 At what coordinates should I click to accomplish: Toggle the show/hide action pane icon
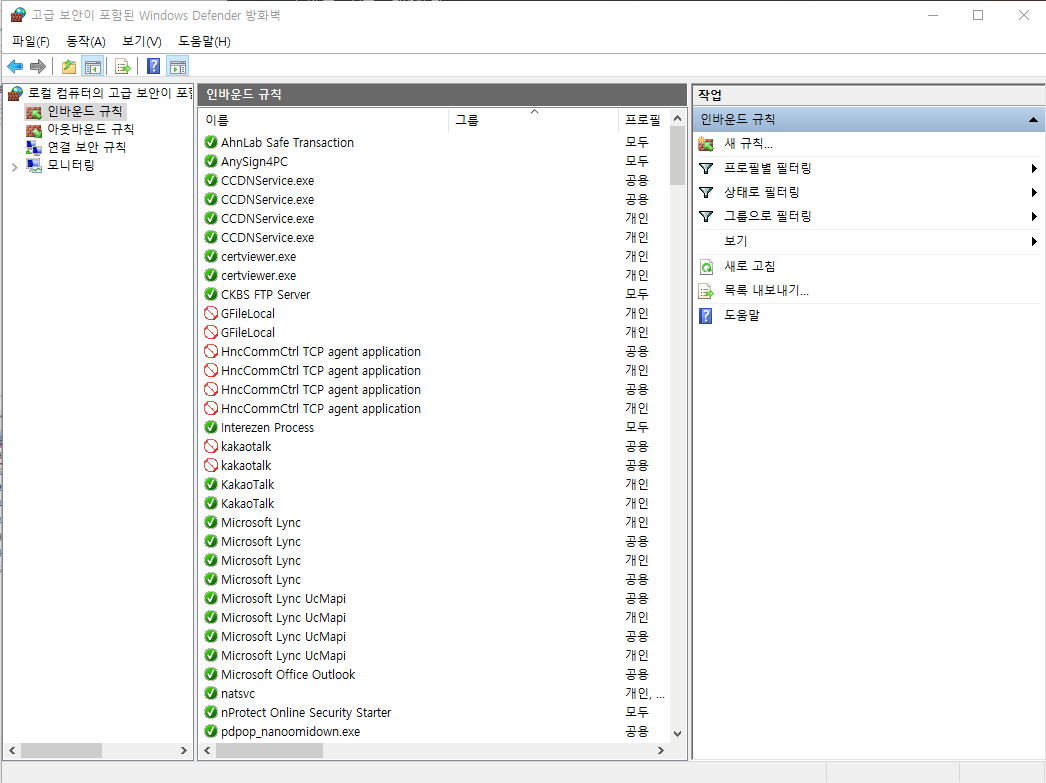tap(178, 66)
